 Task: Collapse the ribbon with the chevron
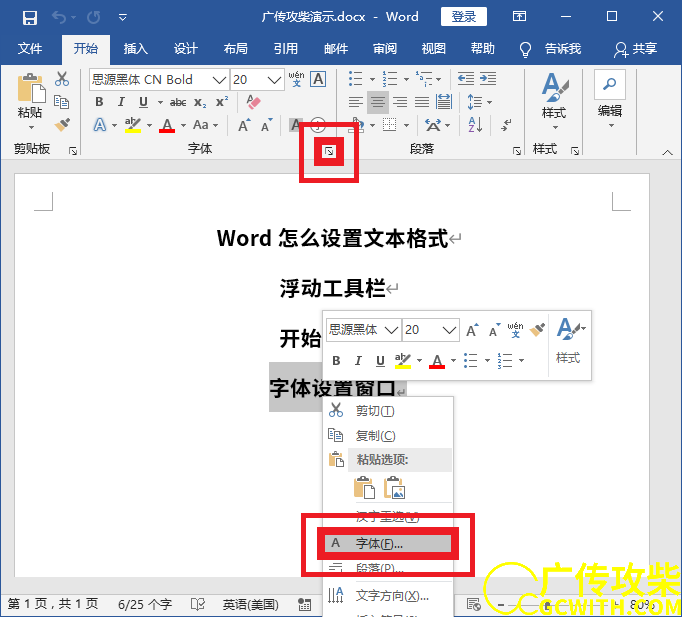(x=667, y=152)
